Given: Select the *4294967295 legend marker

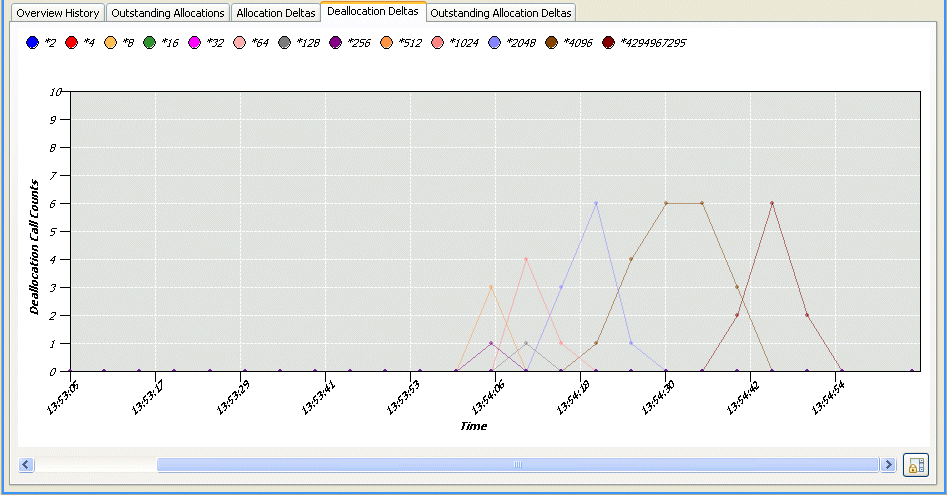Looking at the screenshot, I should pos(608,43).
